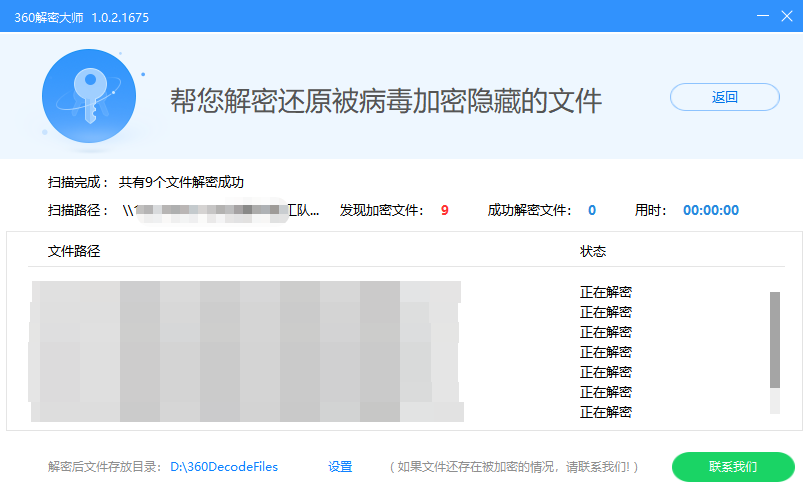Click the 00:00:00 elapsed time value
This screenshot has width=803, height=496.
pos(710,211)
